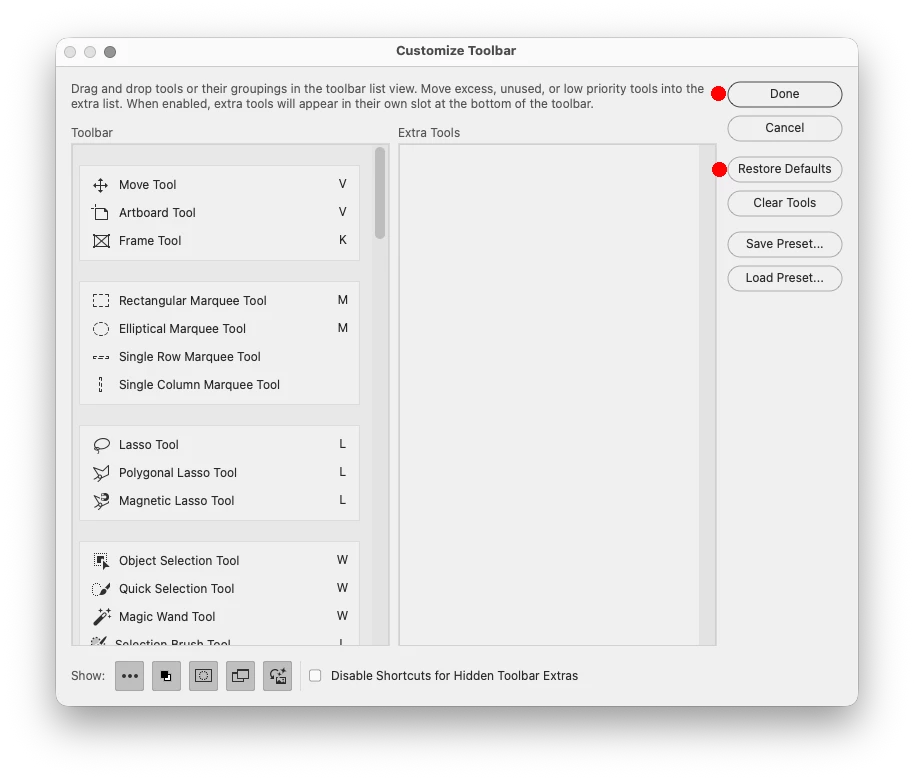Screen dimensions: 914x780
Task: Click L shortcut of Magnetic Lasso Tool
Action: [343, 501]
